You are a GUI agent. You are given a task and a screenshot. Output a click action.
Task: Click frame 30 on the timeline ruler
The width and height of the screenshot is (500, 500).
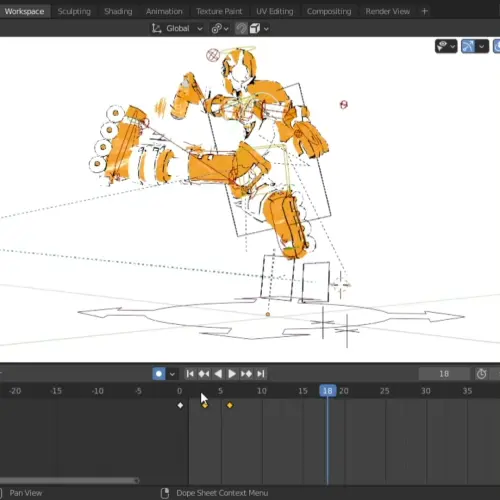(426, 391)
